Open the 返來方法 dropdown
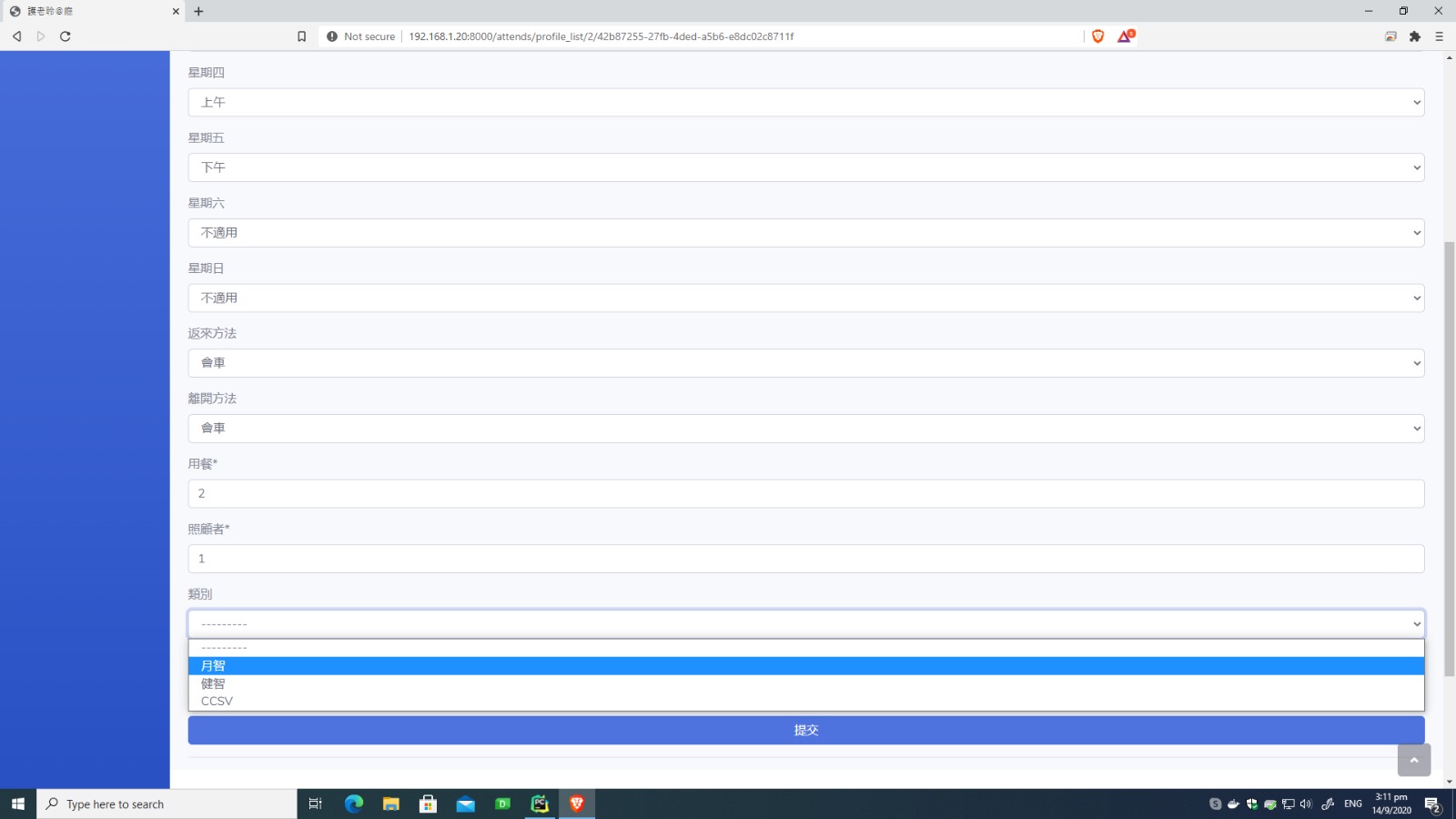Screen dimensions: 1456x819 (x=805, y=363)
